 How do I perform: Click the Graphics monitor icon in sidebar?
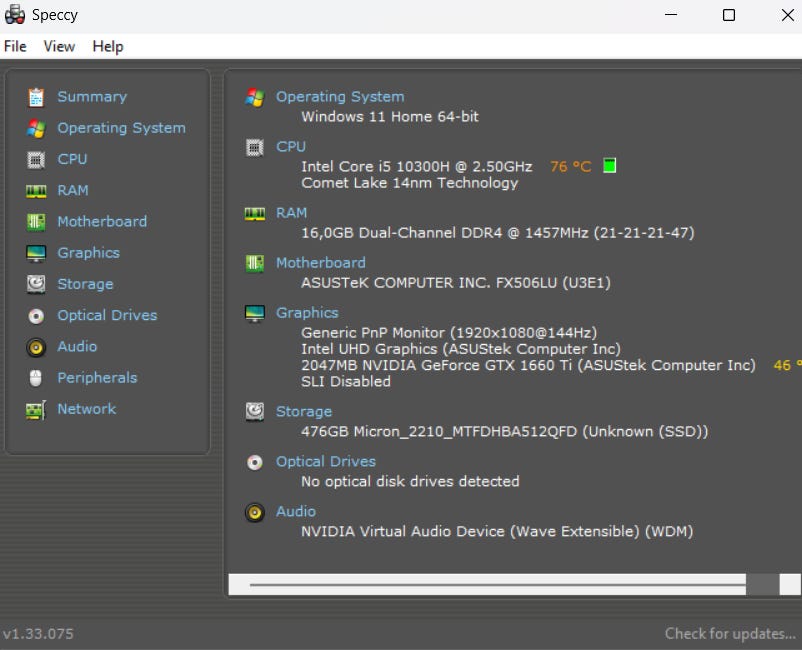click(x=36, y=253)
